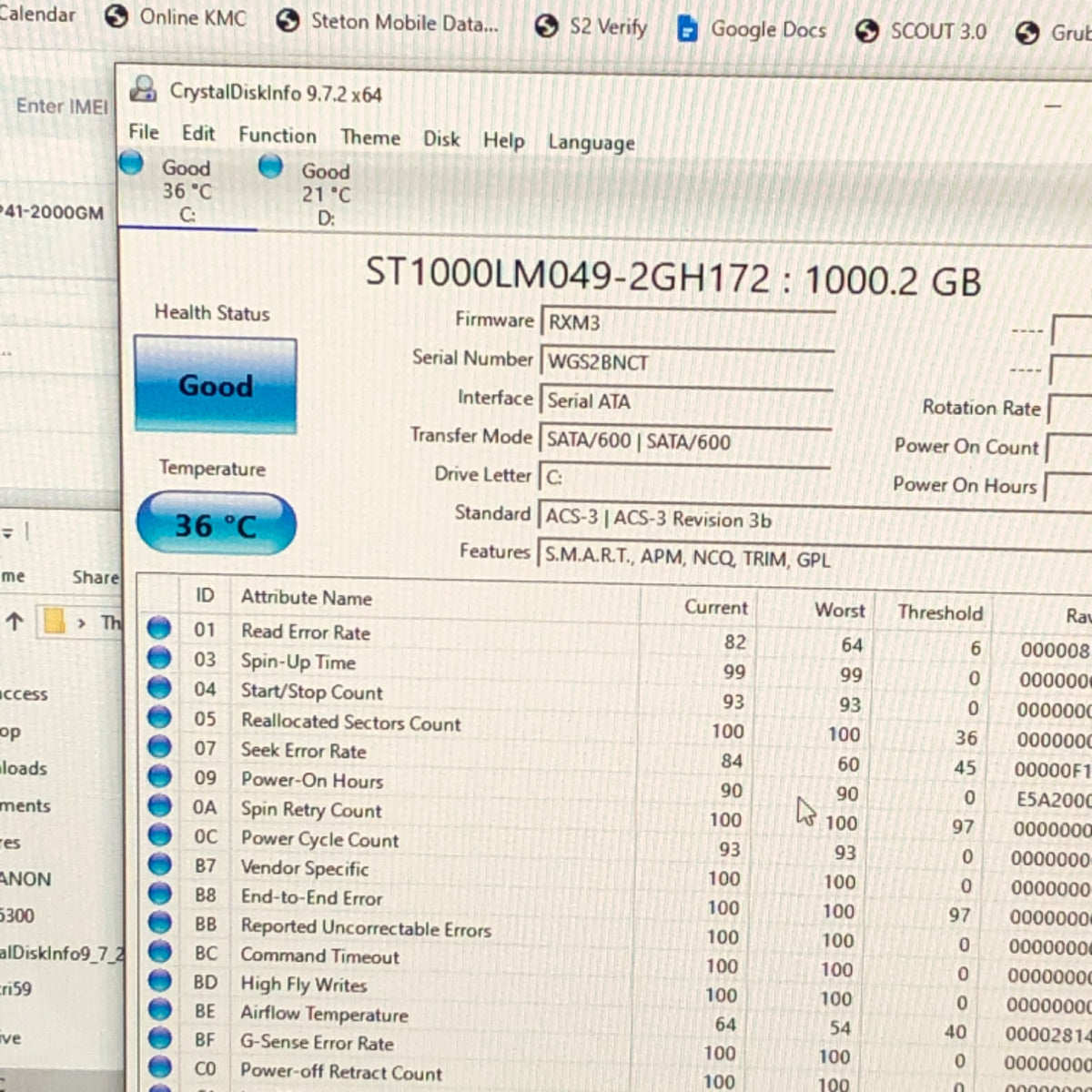Click the Threshold column header
The height and width of the screenshot is (1092, 1092).
(x=940, y=612)
